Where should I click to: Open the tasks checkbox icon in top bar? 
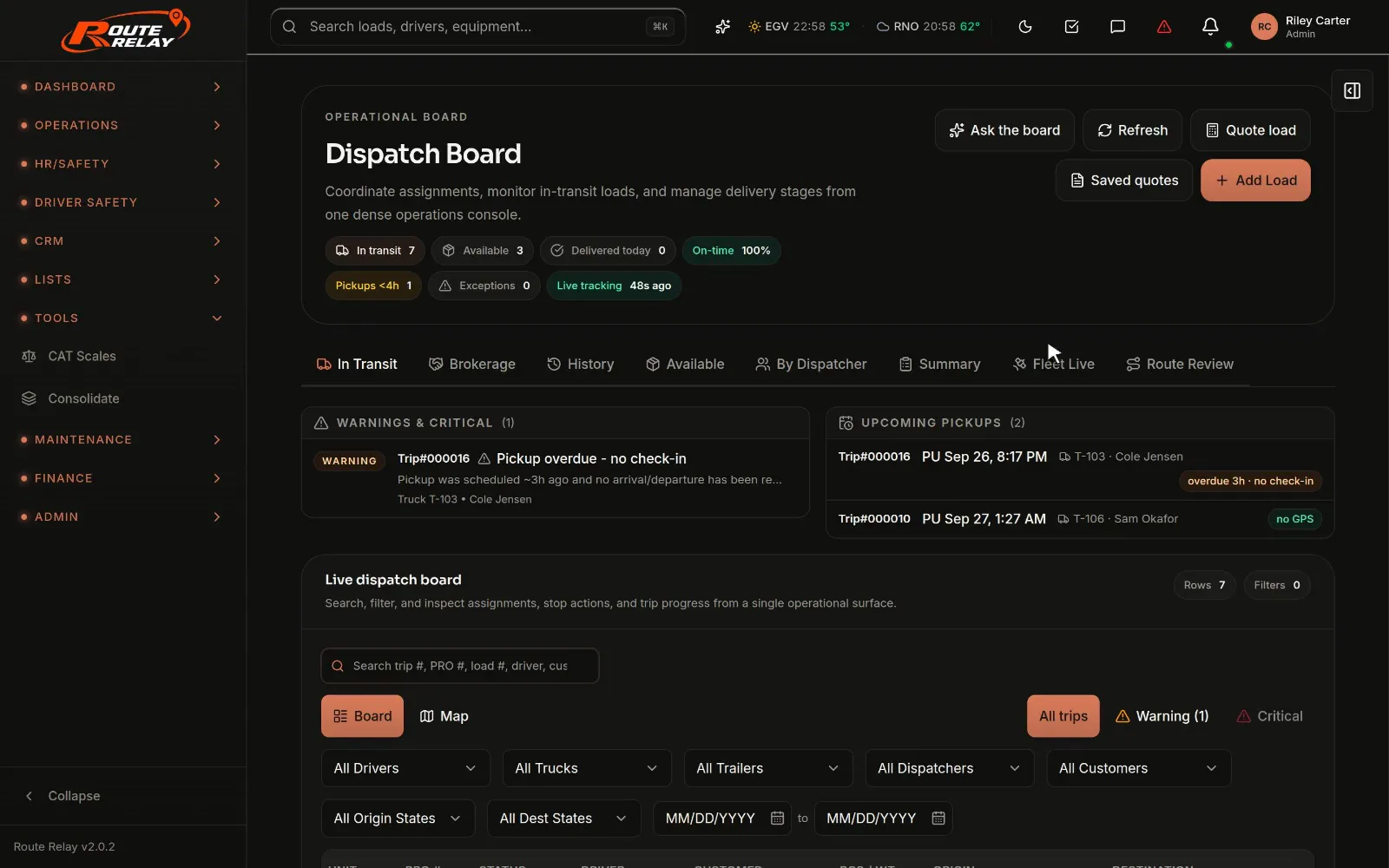1072,27
